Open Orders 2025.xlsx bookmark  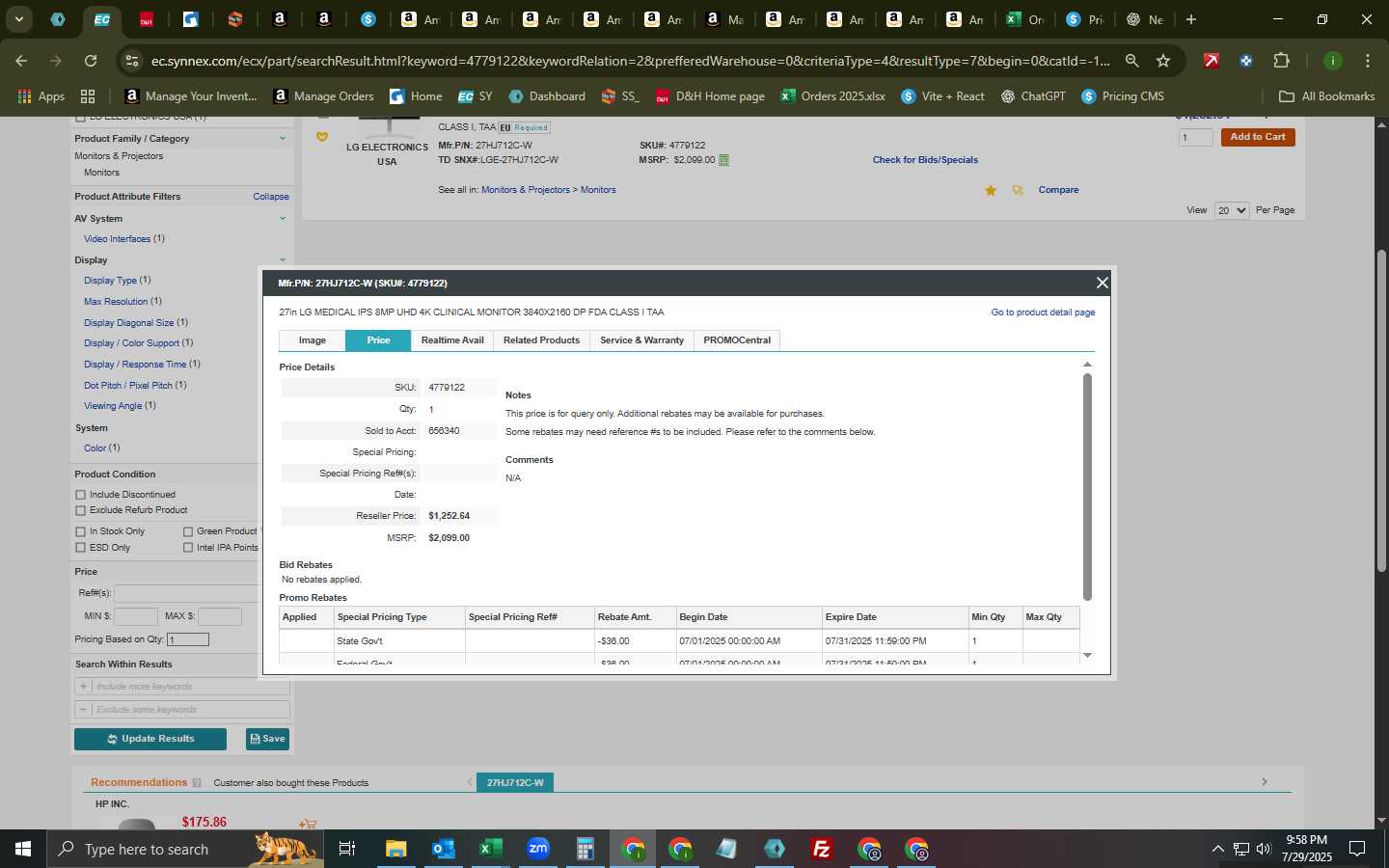coord(833,96)
